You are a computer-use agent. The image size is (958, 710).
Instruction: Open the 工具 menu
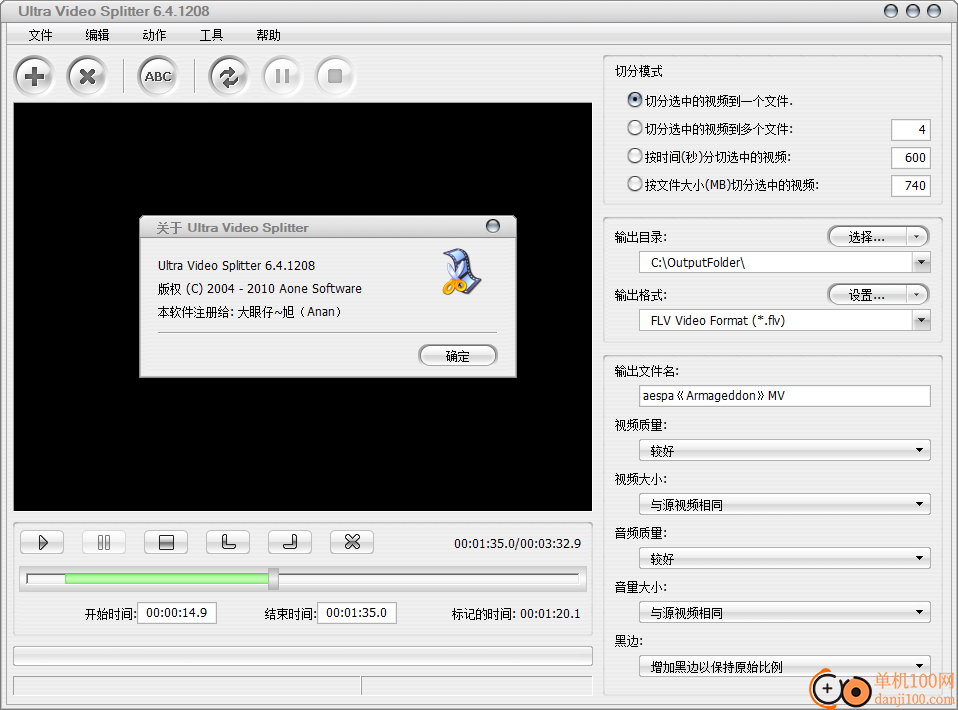211,35
